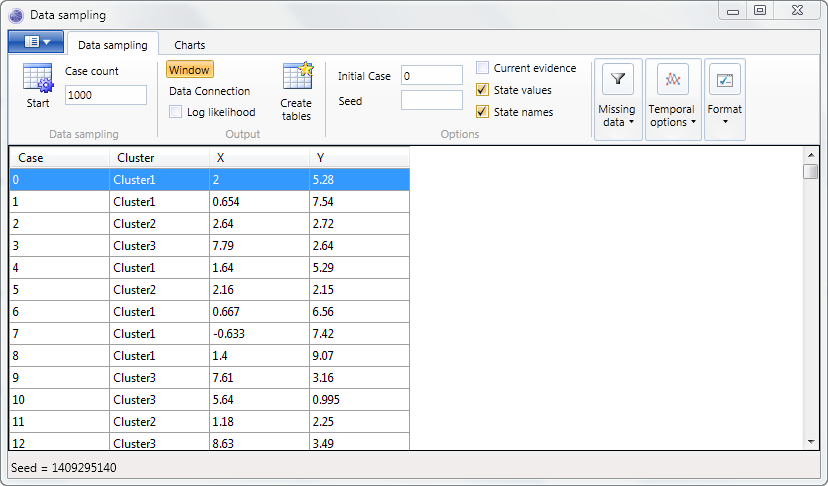
Task: Click the Format icon
Action: 725,79
